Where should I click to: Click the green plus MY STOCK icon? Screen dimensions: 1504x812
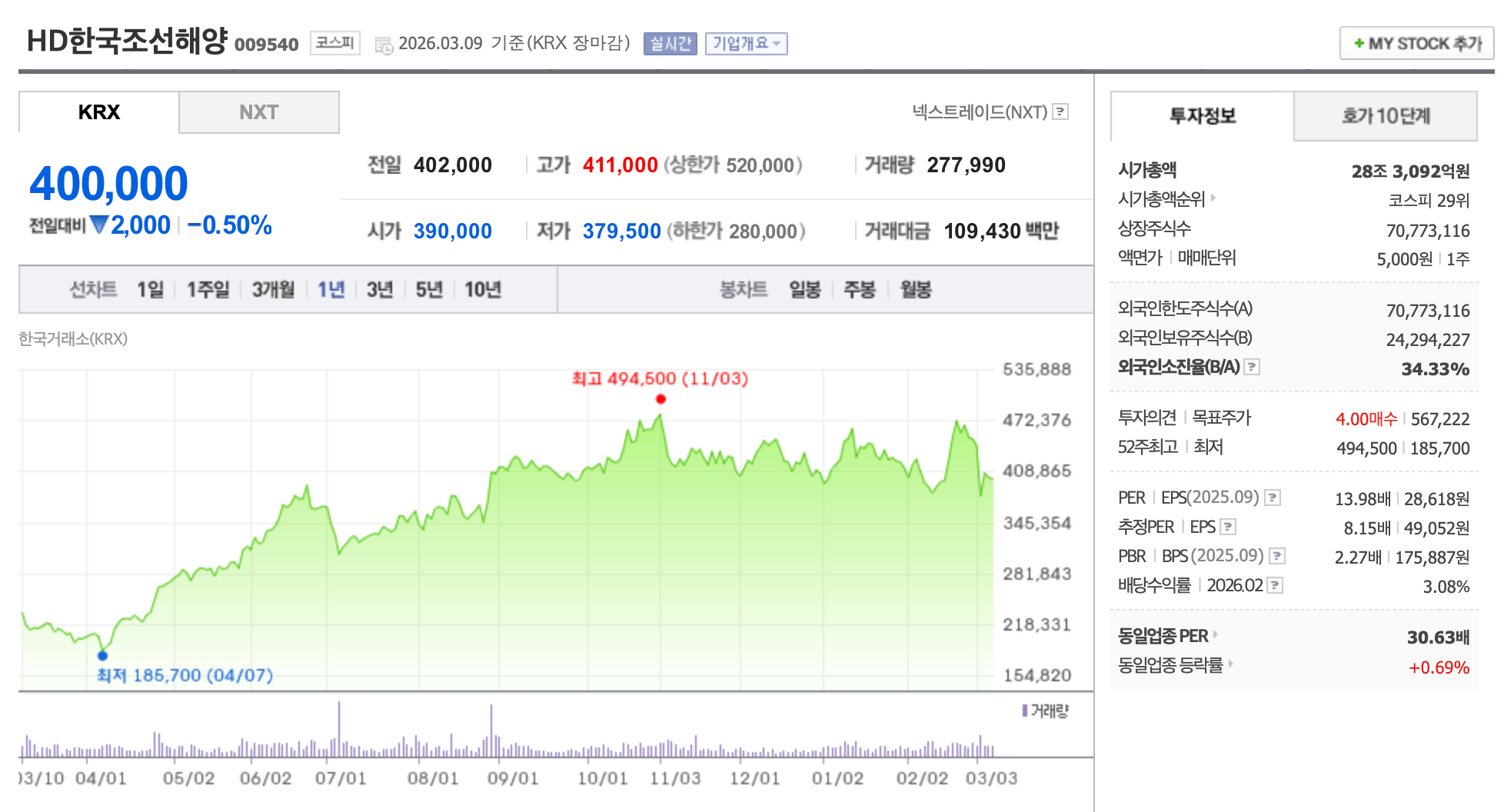point(1359,43)
